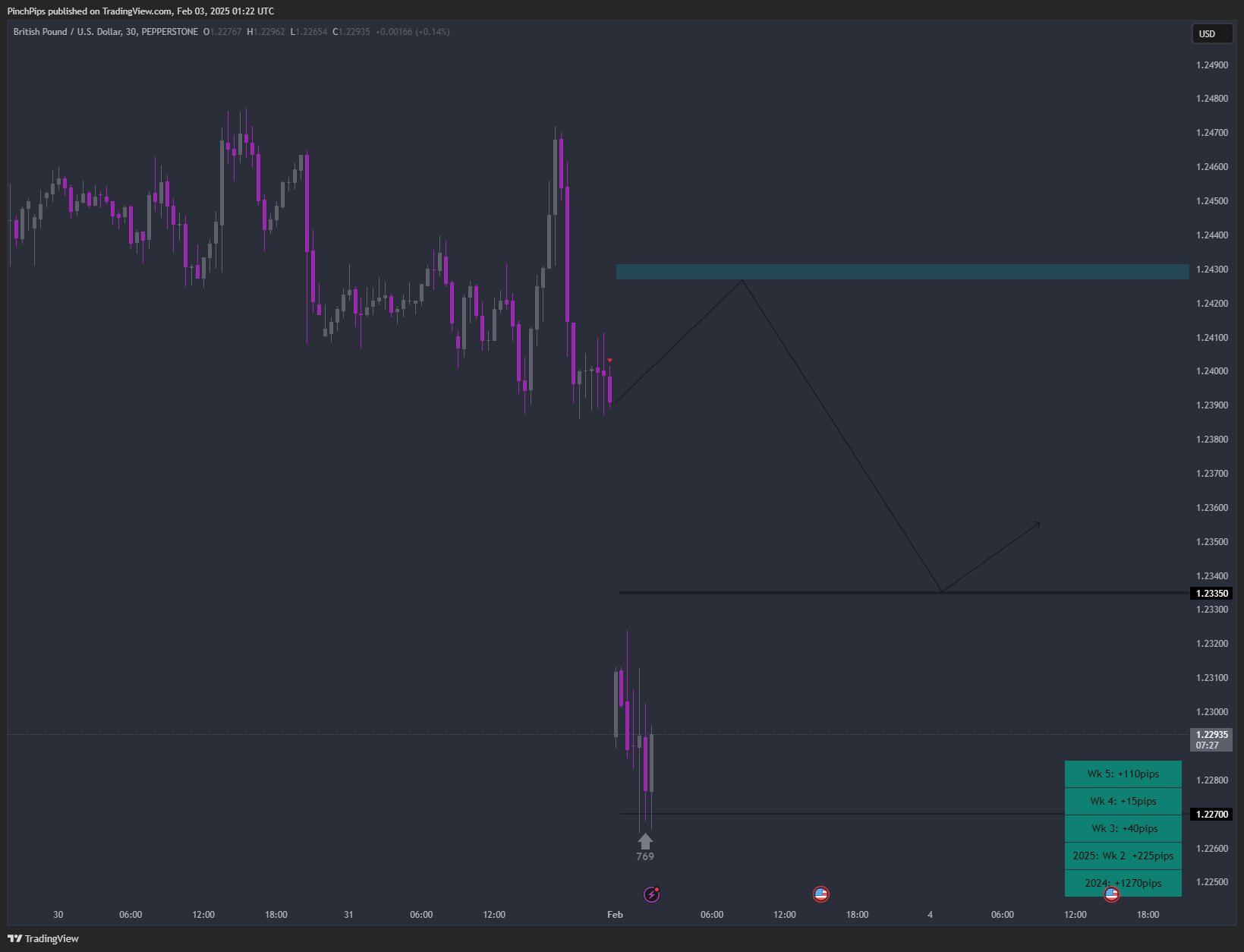The height and width of the screenshot is (952, 1244).
Task: Click the 'Wk 4: +15pips' table cell
Action: coord(1123,802)
